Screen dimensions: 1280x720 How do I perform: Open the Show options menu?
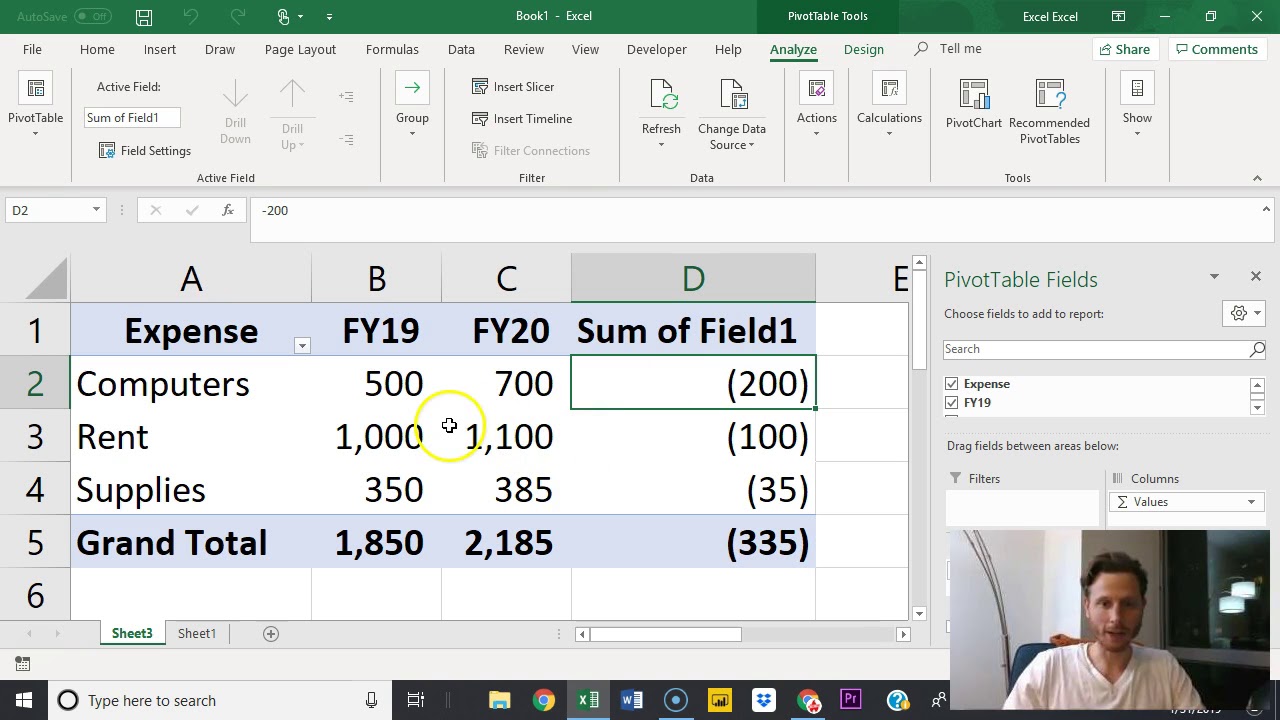pos(1137,107)
